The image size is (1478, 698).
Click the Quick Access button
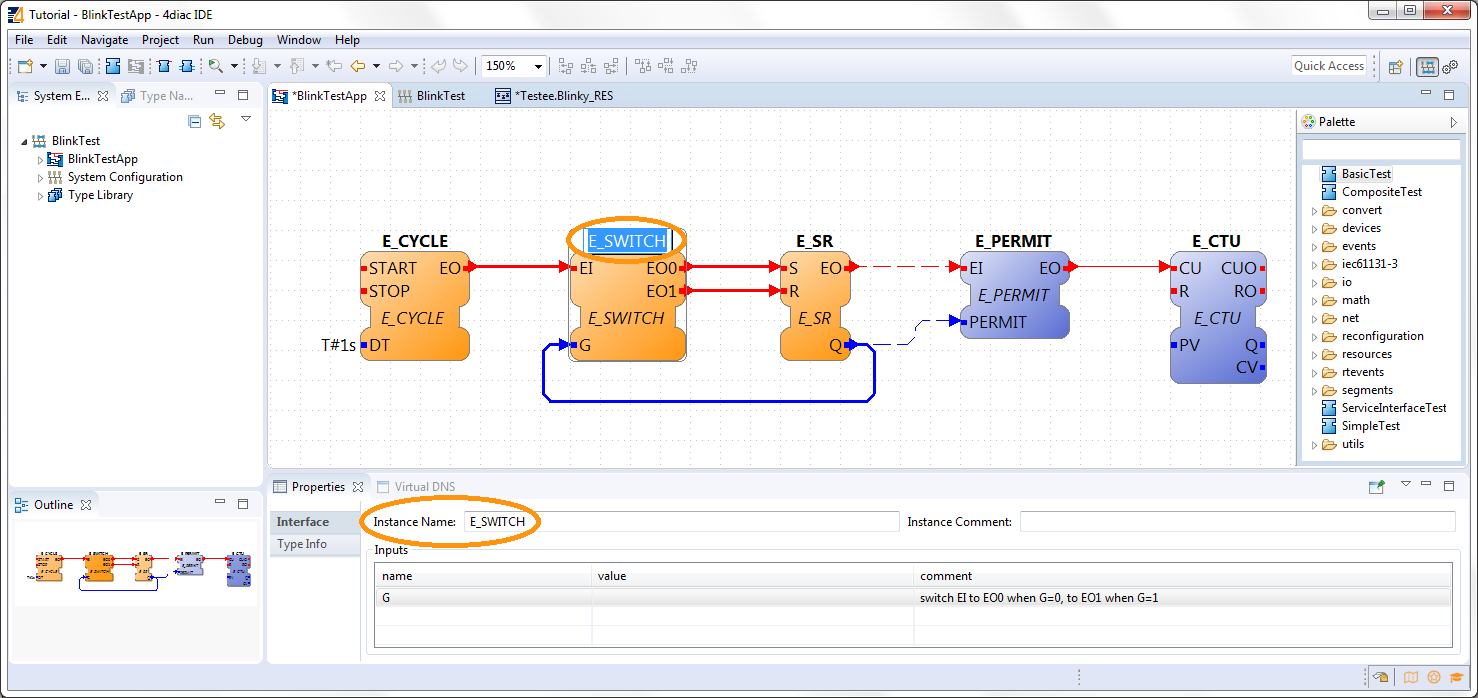(1329, 65)
